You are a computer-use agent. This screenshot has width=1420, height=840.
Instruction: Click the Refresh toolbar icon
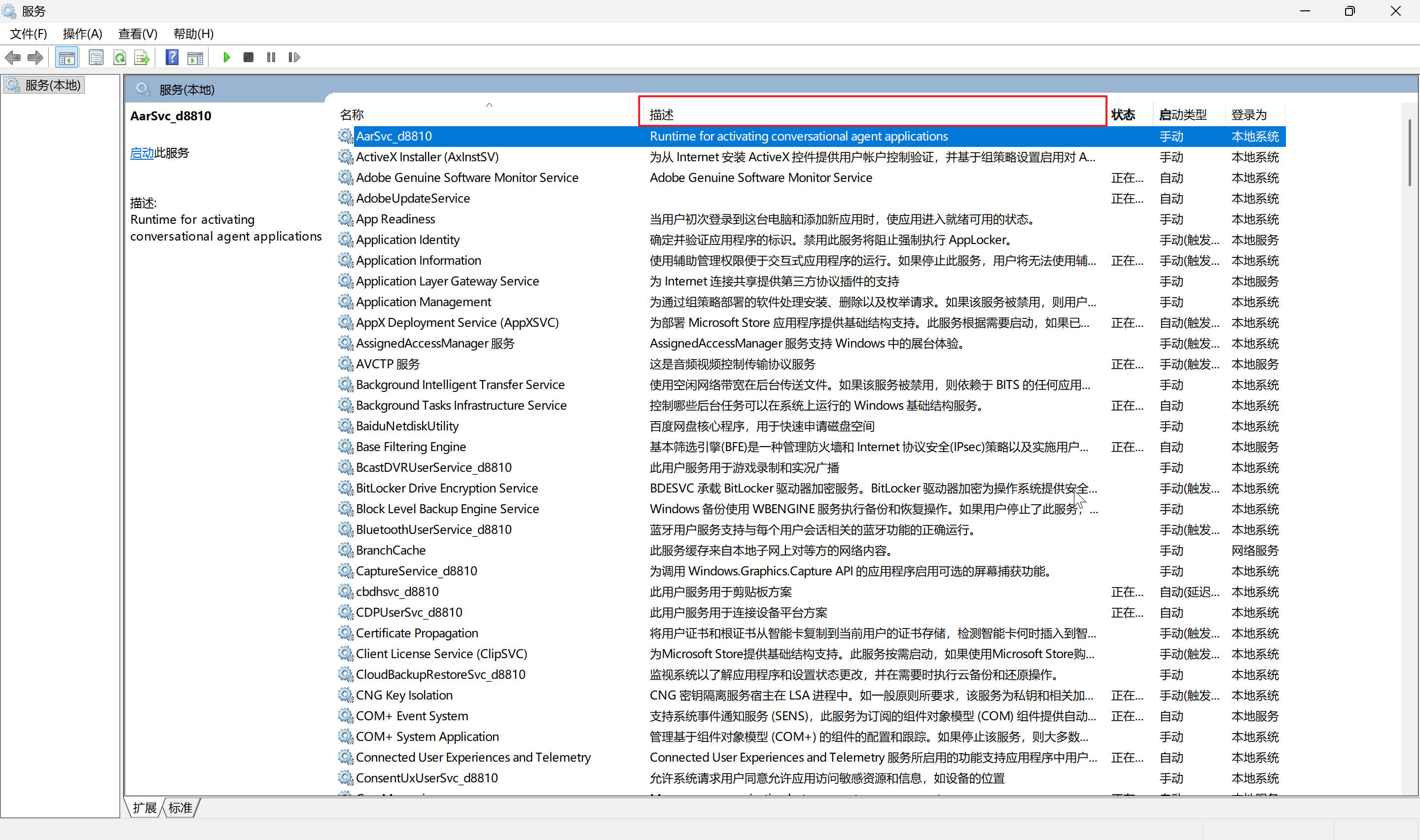point(119,57)
